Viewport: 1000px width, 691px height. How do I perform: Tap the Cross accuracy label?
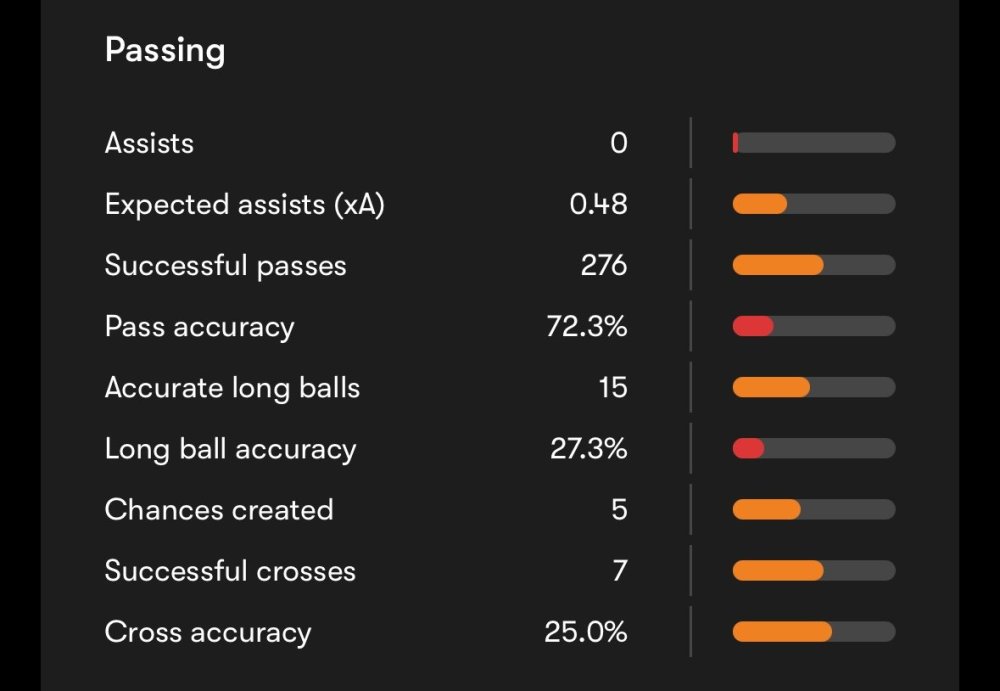coord(208,633)
